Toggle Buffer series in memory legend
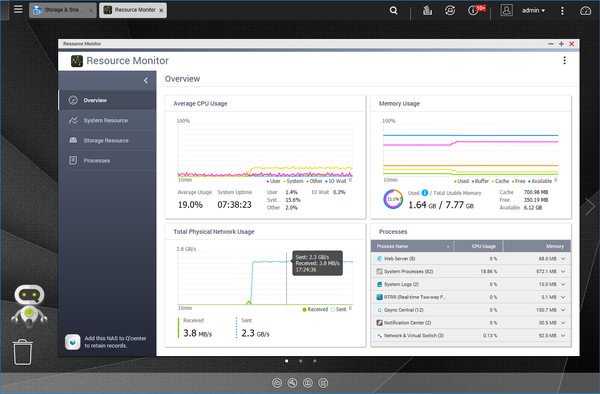 point(480,181)
